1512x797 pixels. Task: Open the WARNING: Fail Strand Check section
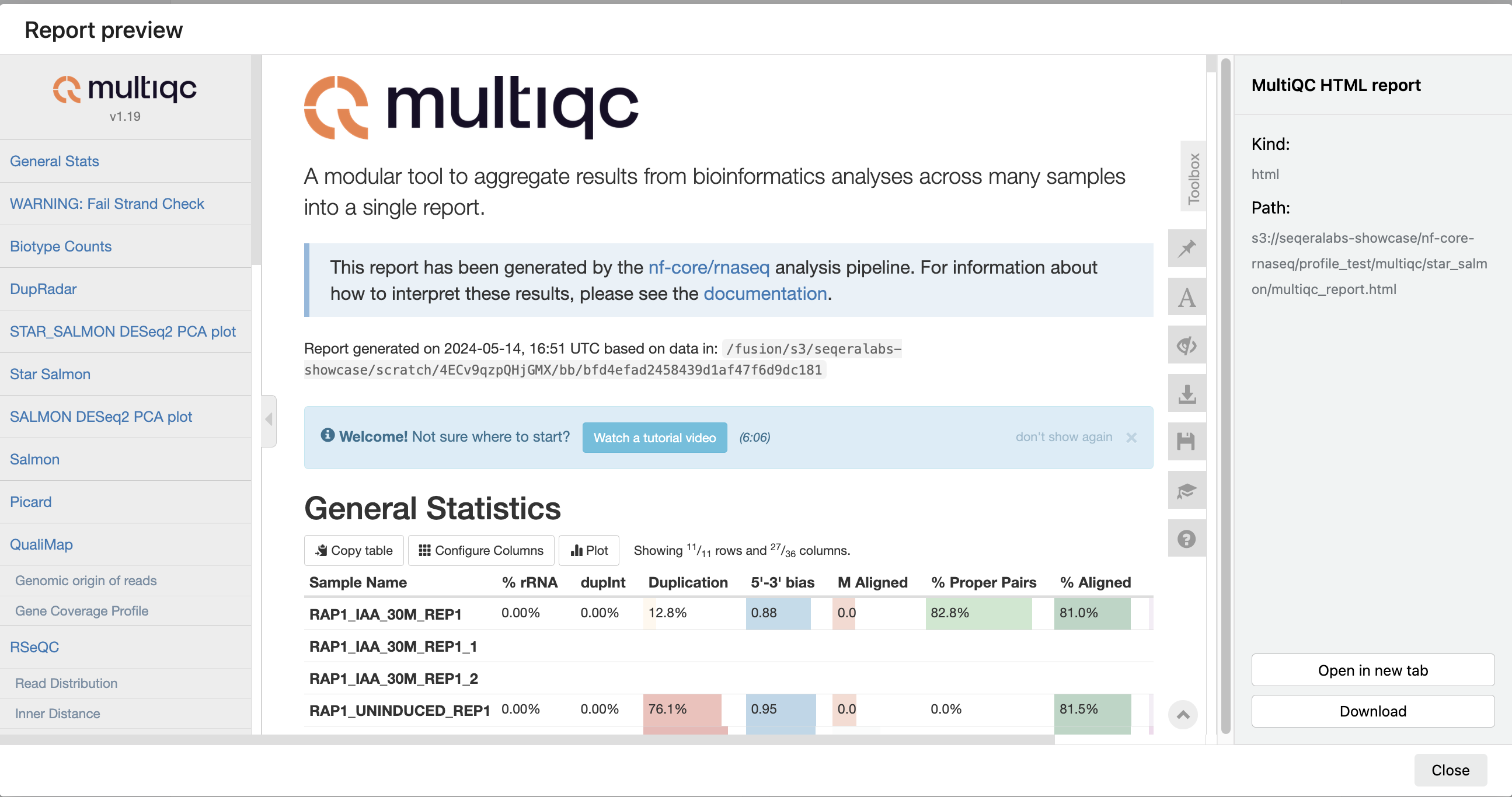coord(106,204)
